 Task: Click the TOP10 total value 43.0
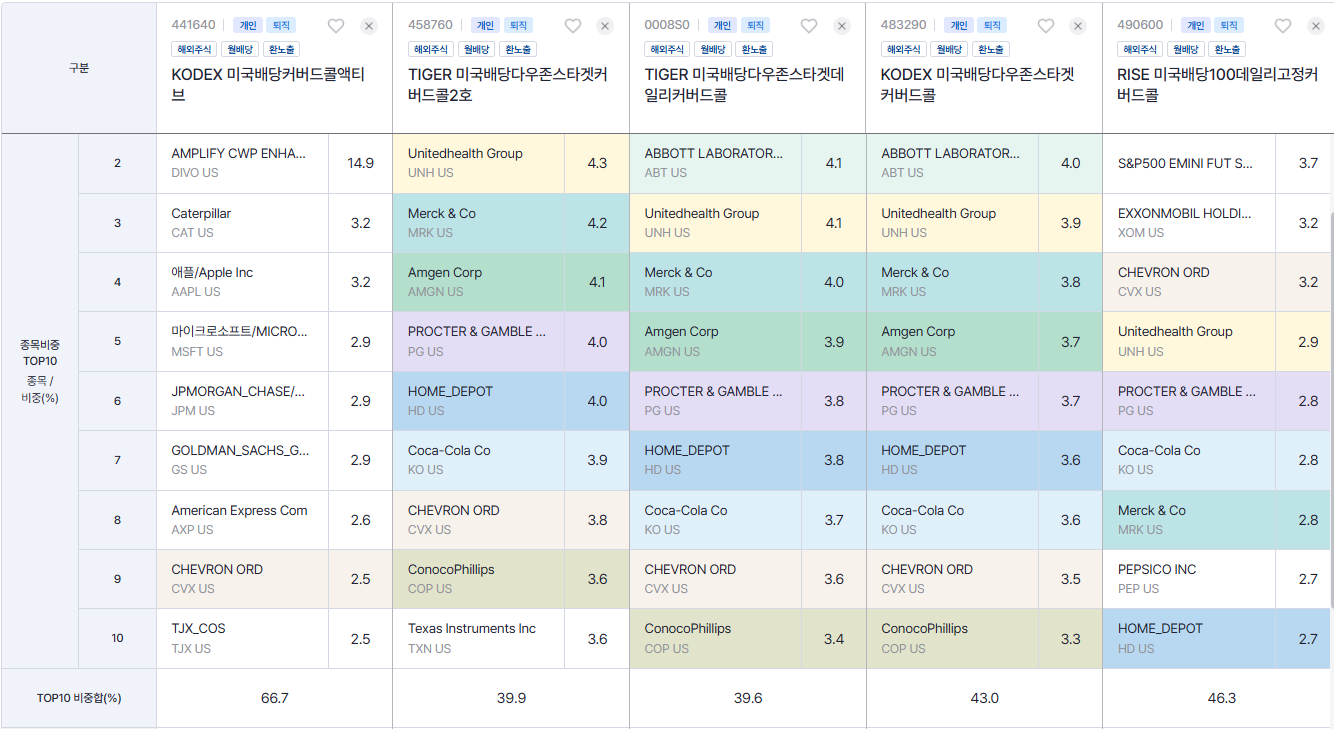(985, 698)
